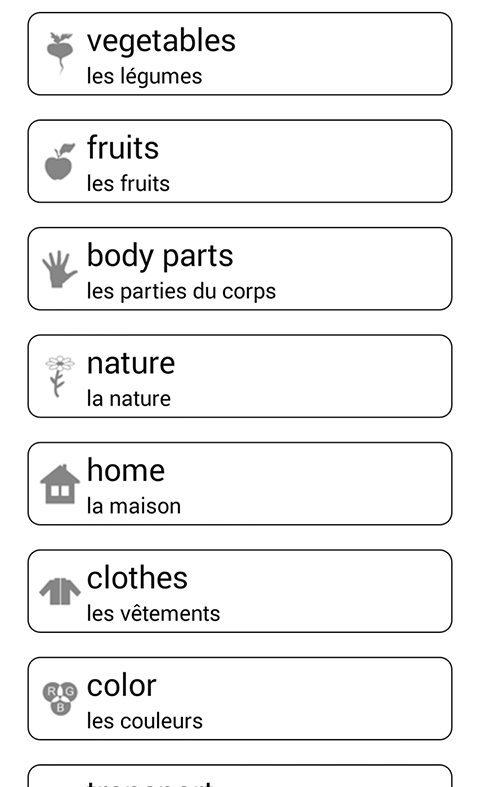
Task: Tap the apple fruits icon
Action: pos(59,161)
